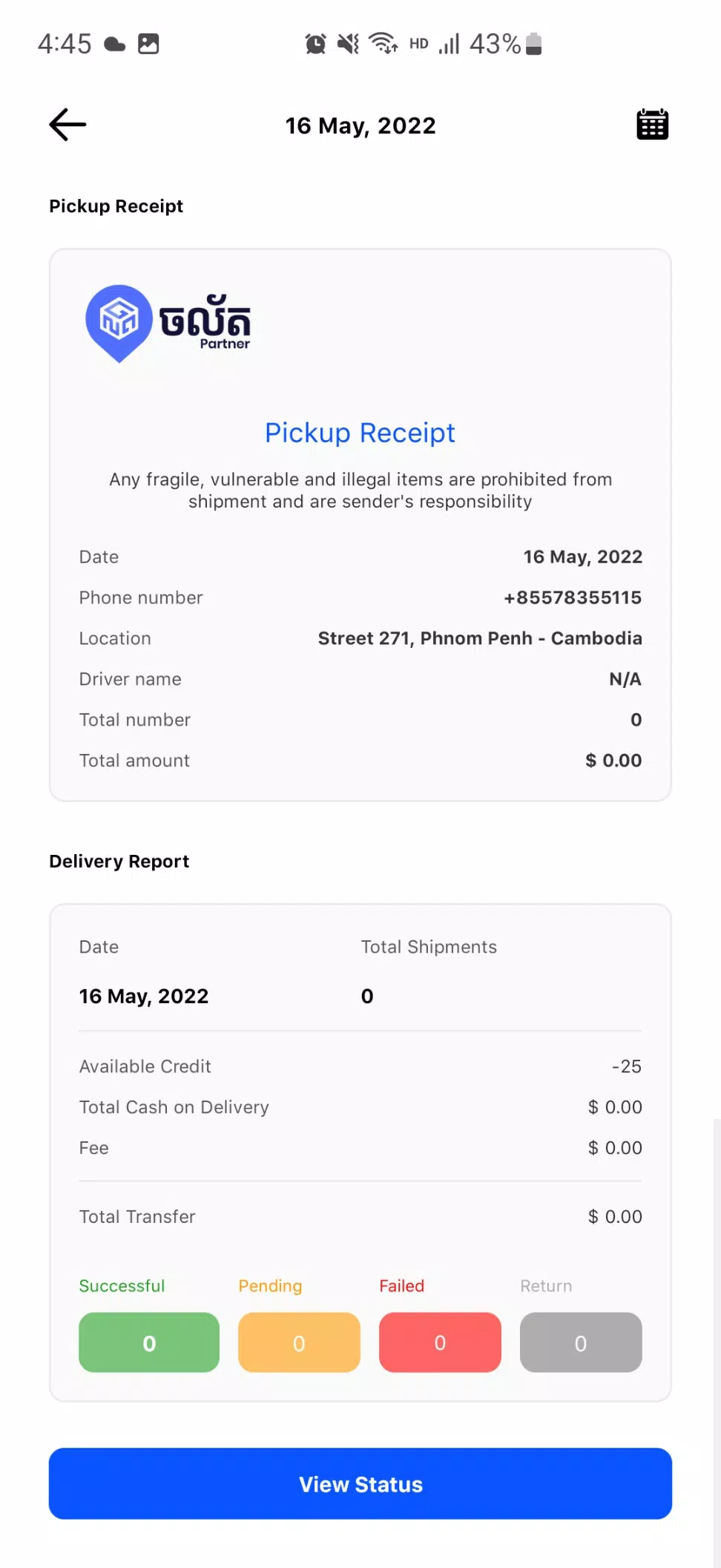Tap the back arrow icon
Viewport: 721px width, 1568px height.
click(68, 125)
